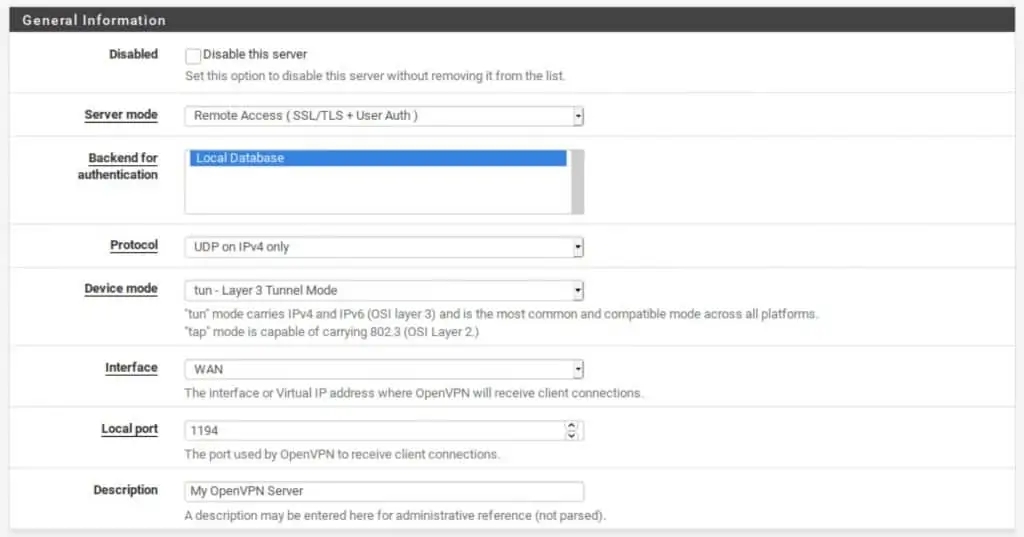
Task: Click the authentication backend list scrollbar
Action: [577, 181]
